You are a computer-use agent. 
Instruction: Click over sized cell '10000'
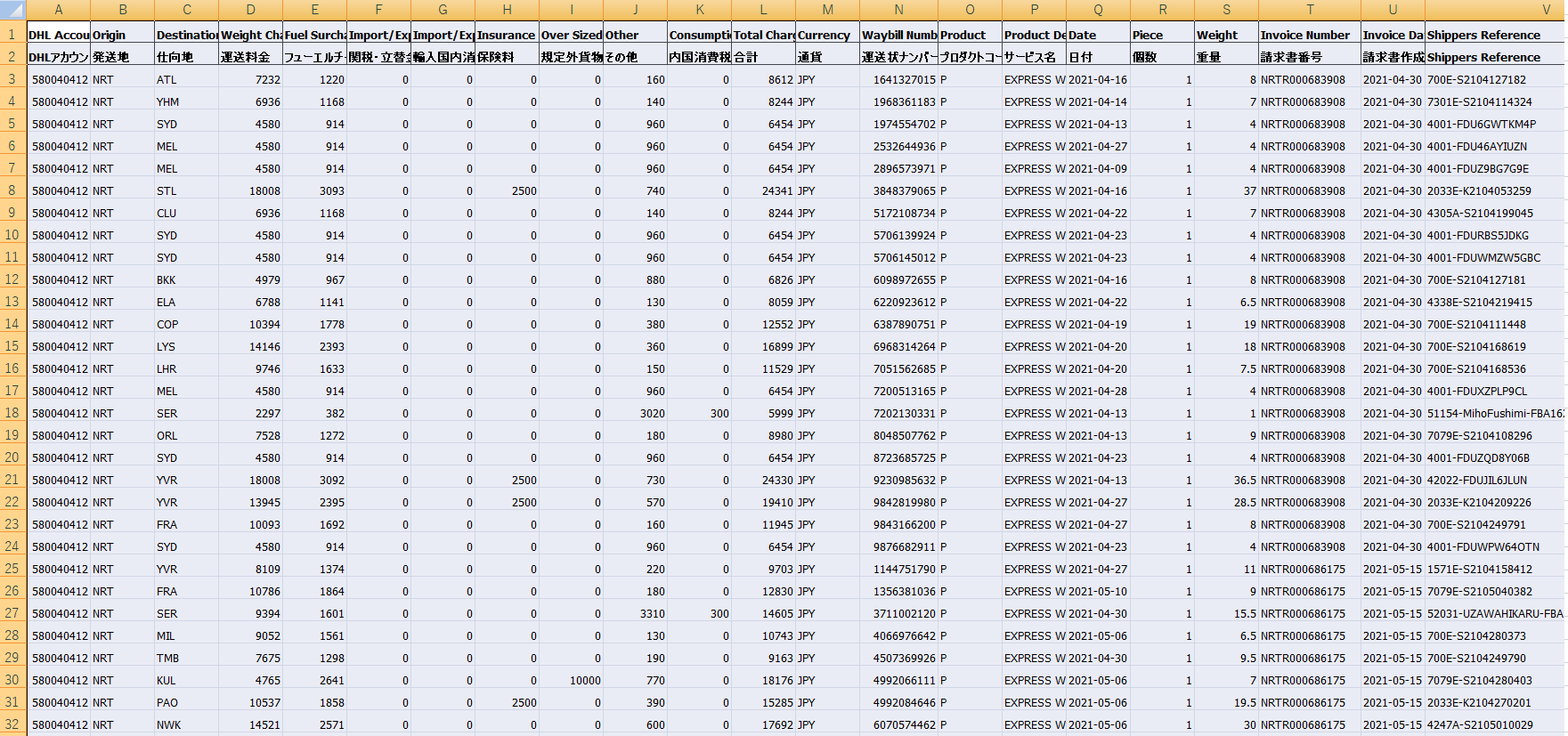[572, 680]
